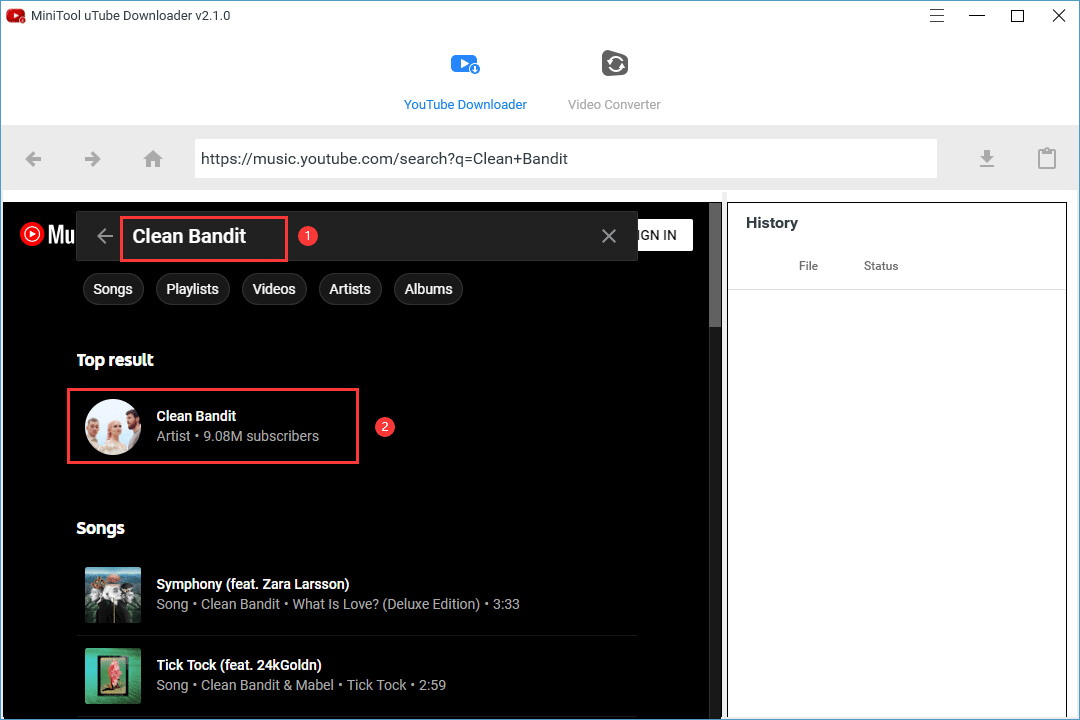Screen dimensions: 1080x720
Task: Open the YouTube Downloader tab icon
Action: [465, 63]
